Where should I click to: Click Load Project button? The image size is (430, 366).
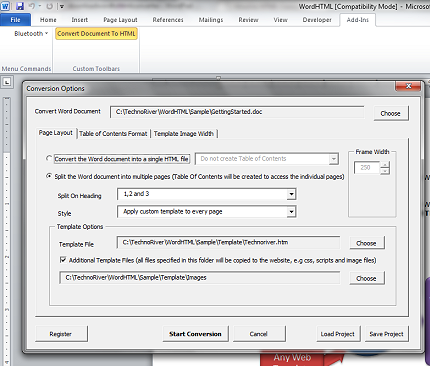point(338,334)
